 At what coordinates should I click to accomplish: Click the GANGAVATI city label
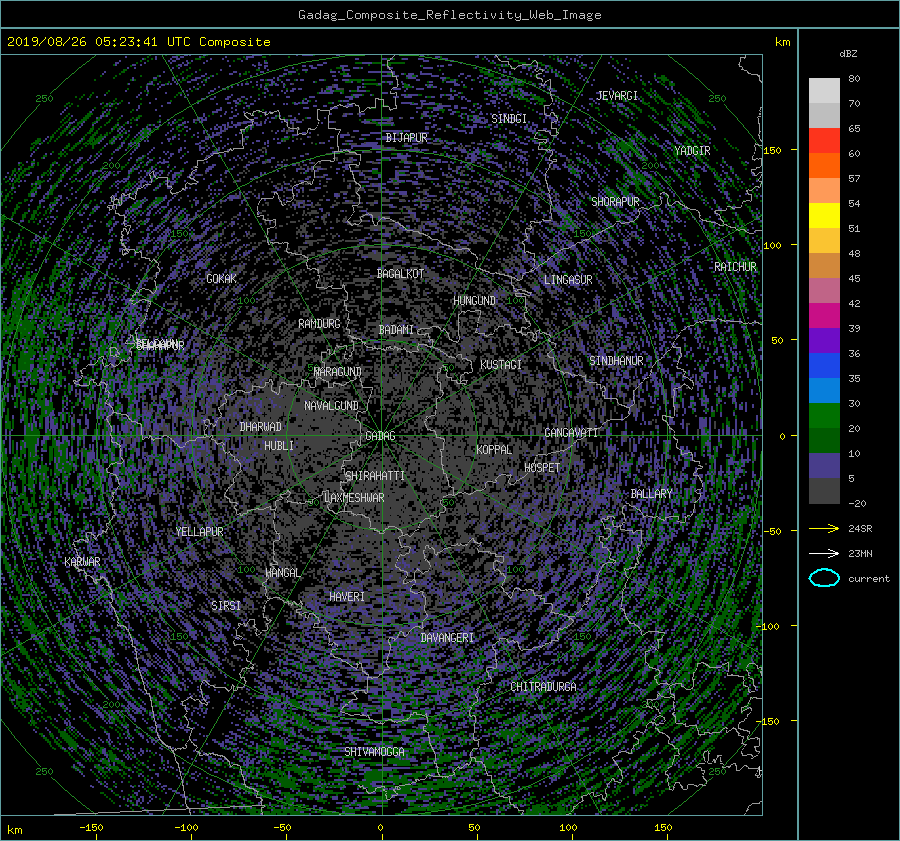coord(571,433)
